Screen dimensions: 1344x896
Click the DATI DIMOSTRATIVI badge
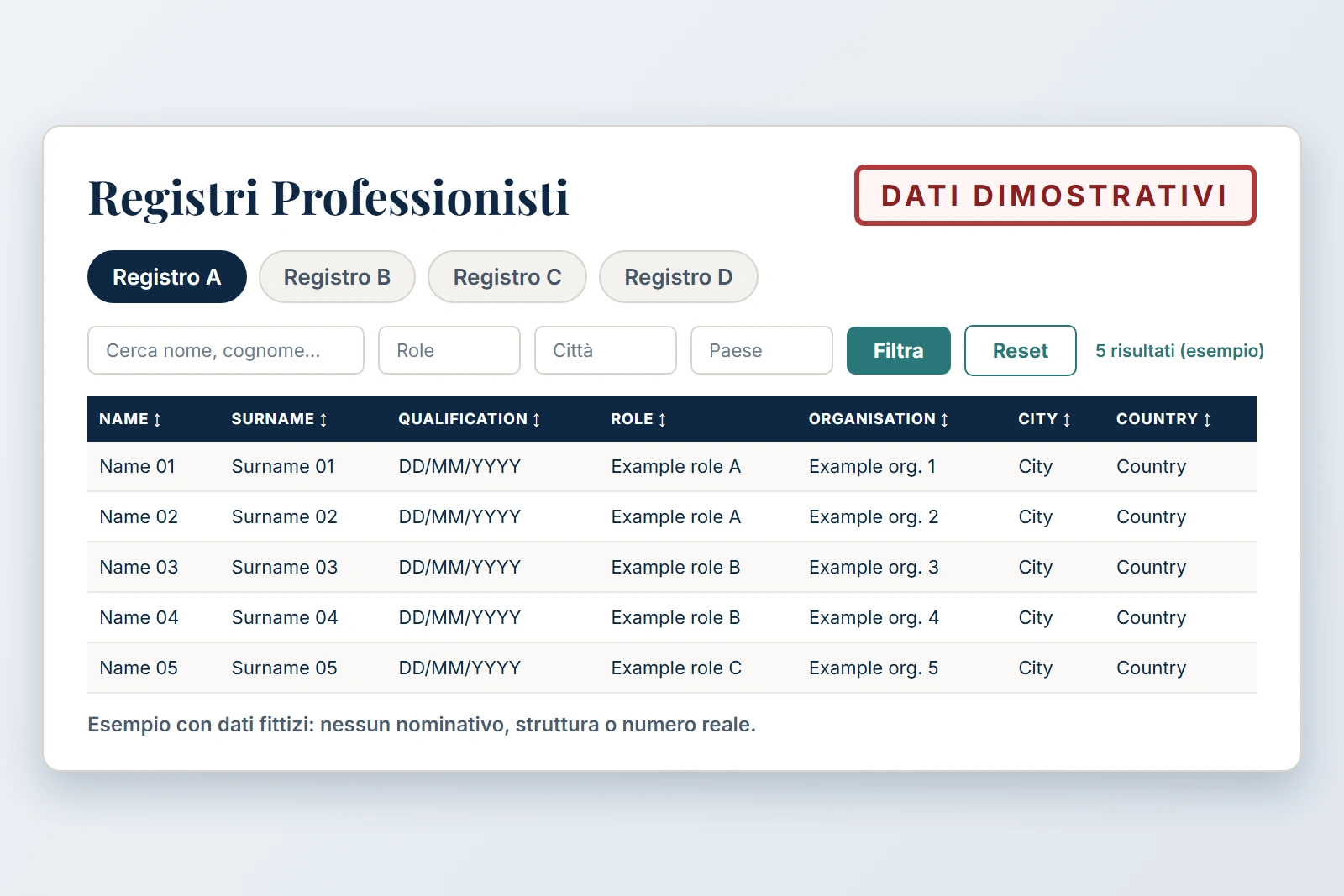(x=1055, y=196)
